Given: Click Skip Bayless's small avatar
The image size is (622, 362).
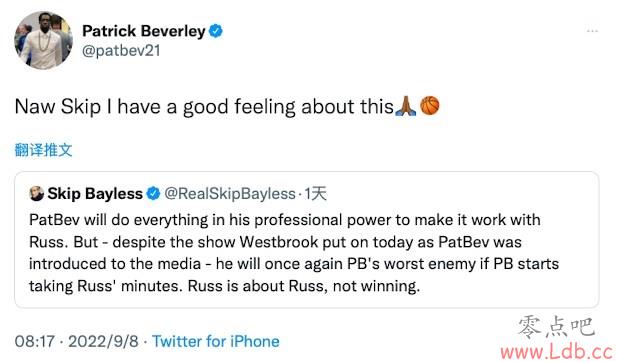Looking at the screenshot, I should pos(36,193).
